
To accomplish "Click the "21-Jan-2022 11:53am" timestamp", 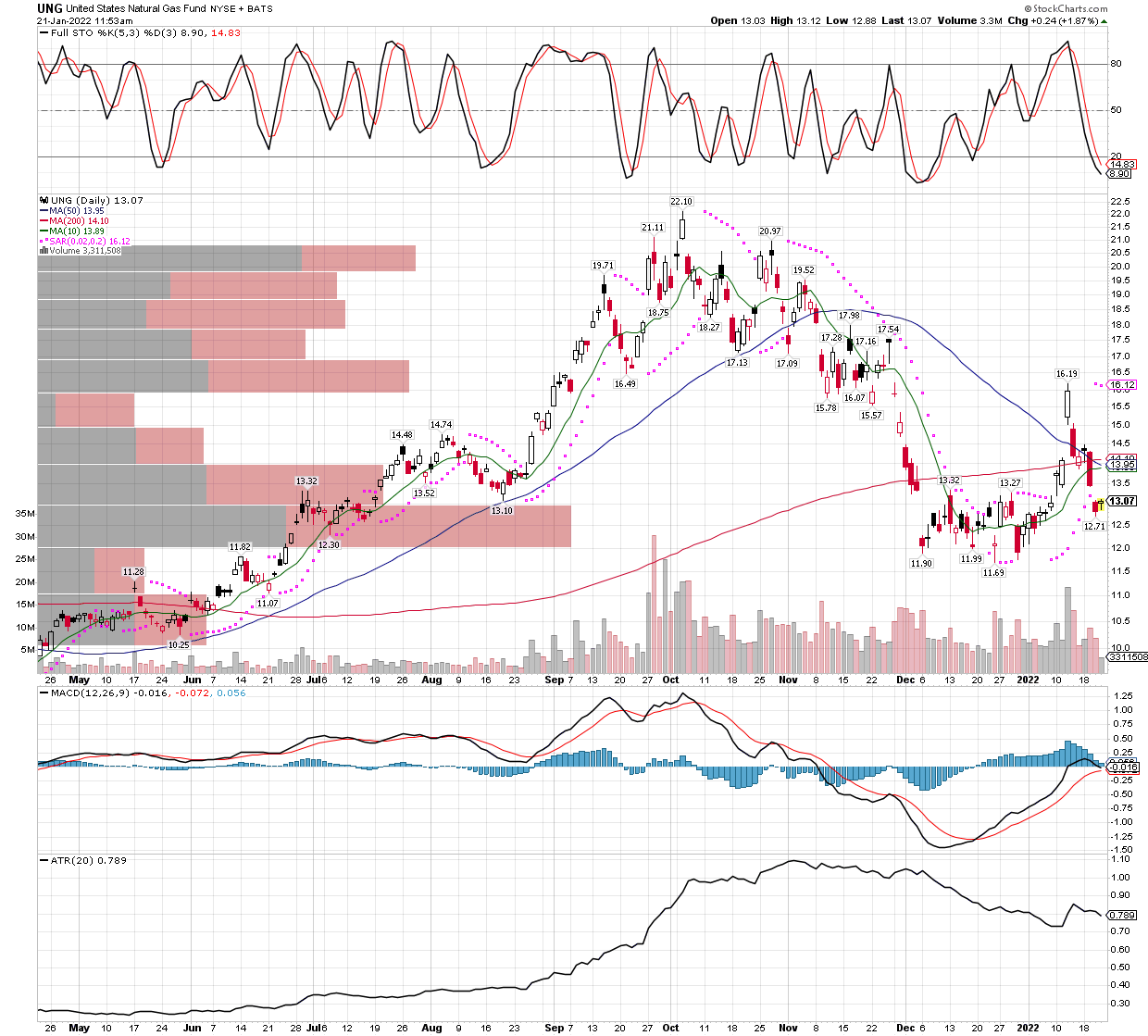I will pos(86,20).
